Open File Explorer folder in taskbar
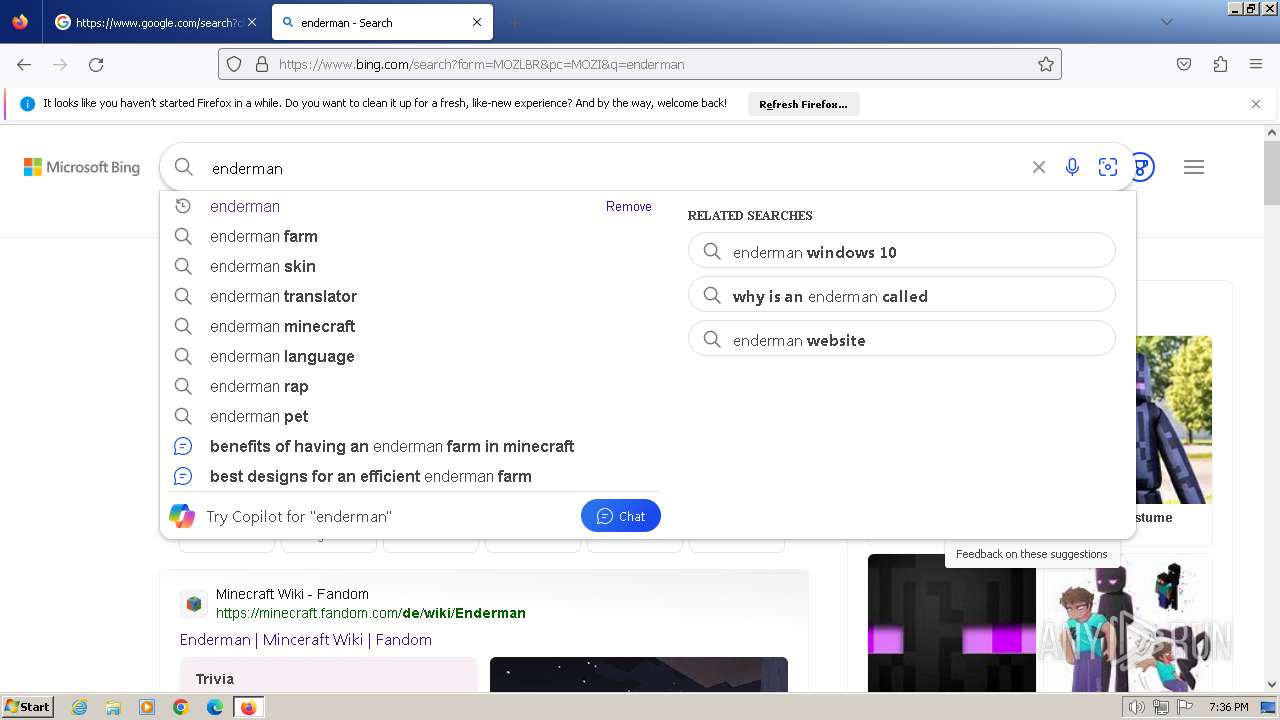 (x=113, y=707)
